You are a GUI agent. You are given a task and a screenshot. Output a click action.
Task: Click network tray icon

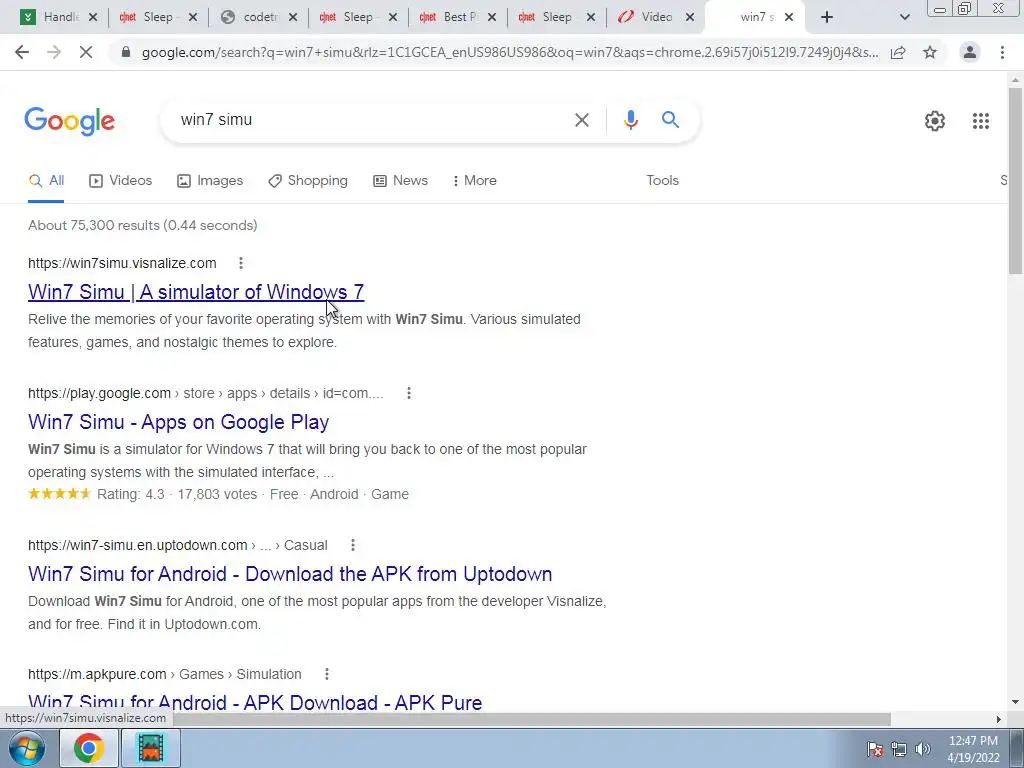click(x=899, y=749)
